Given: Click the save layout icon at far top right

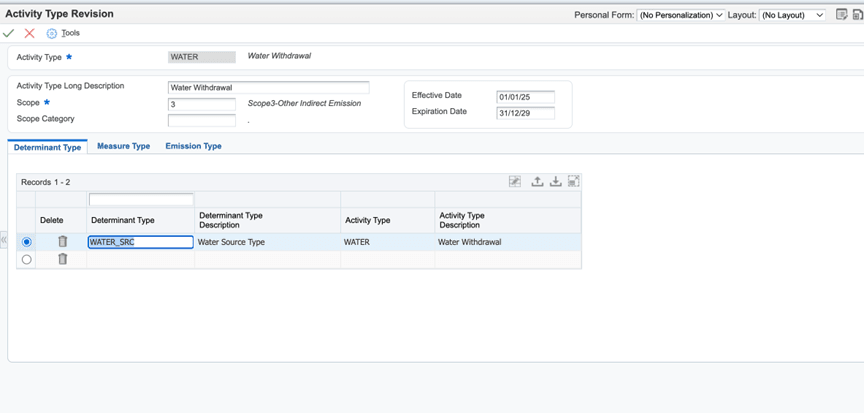Looking at the screenshot, I should 857,15.
